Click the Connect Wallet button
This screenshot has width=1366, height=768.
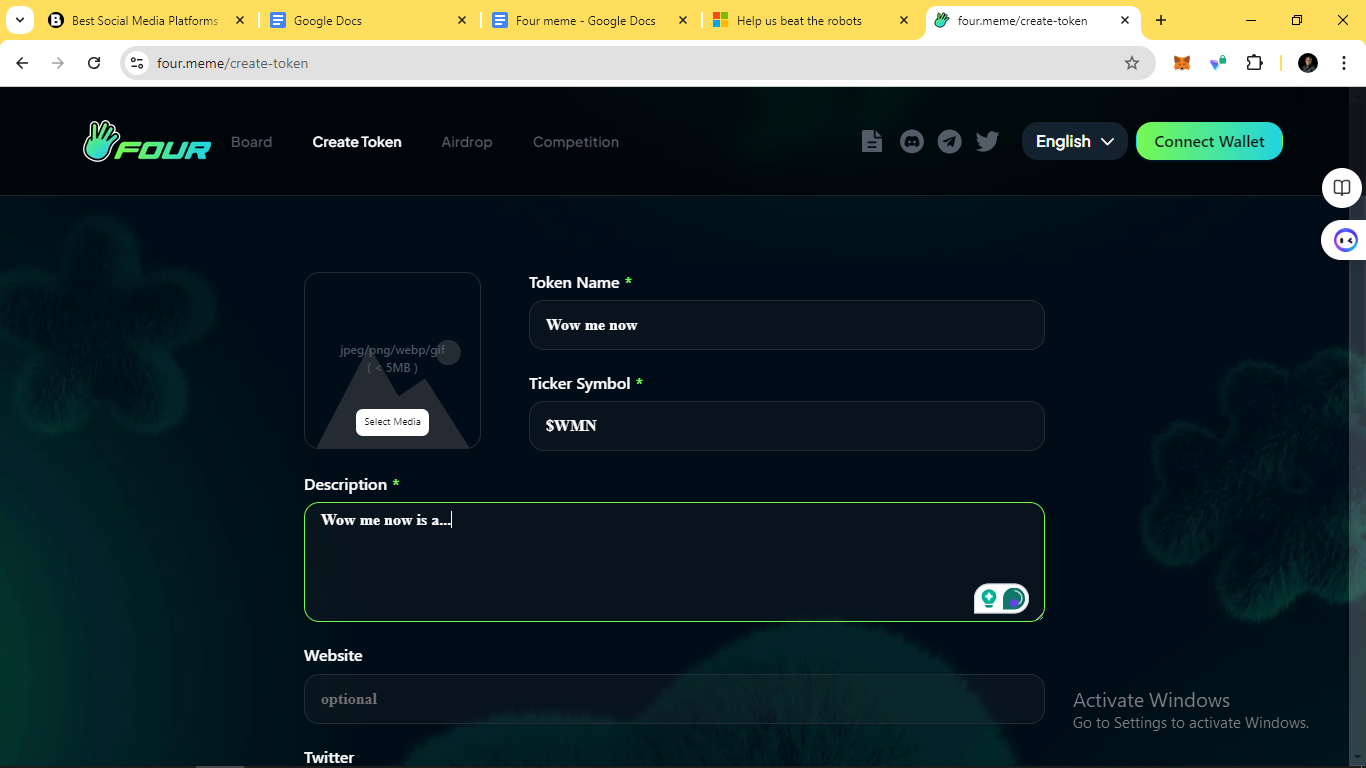1209,141
